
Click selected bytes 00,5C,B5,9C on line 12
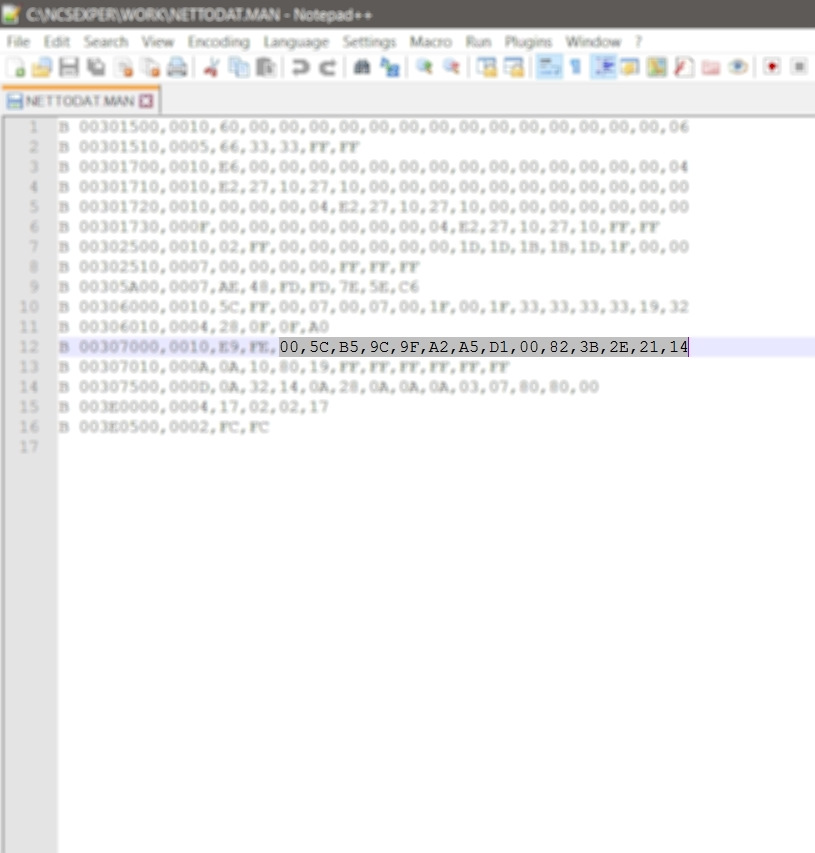tap(334, 347)
